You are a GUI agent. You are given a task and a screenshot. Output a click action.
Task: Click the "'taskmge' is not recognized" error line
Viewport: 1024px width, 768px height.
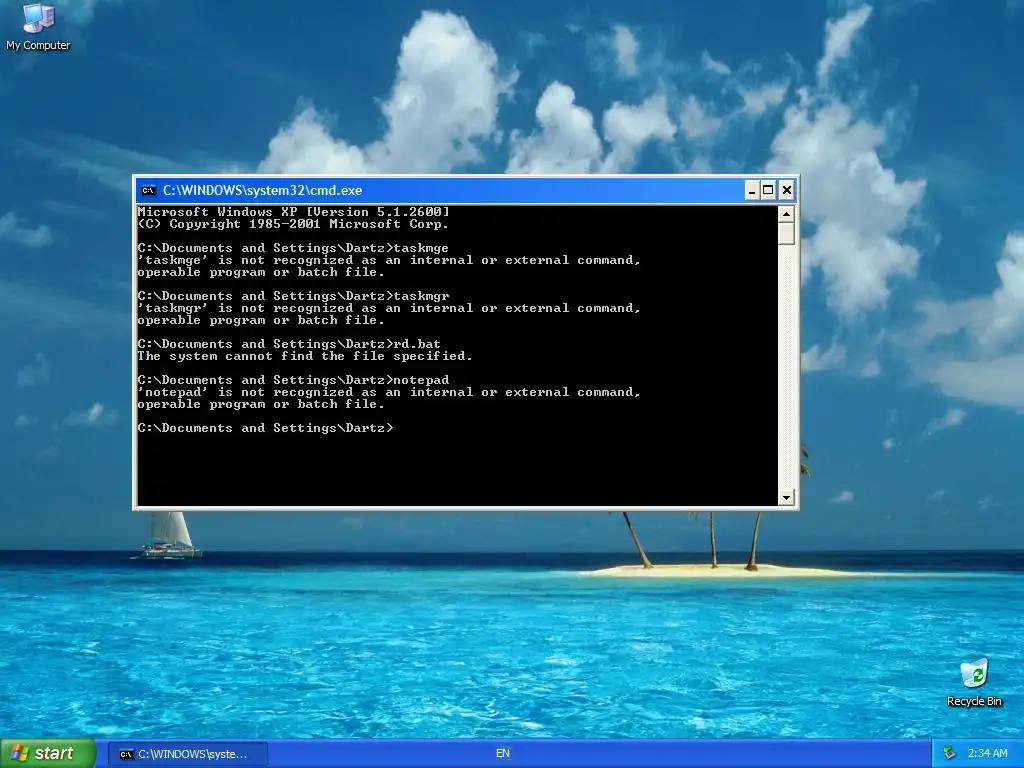tap(389, 260)
